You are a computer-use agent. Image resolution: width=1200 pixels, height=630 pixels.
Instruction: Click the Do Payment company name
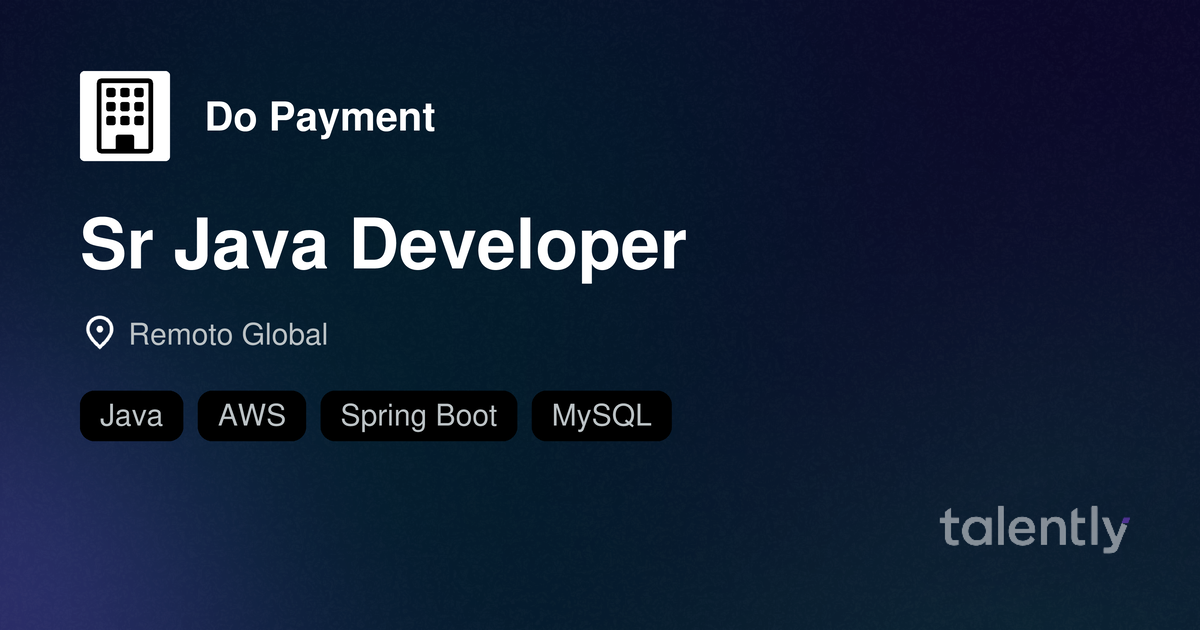tap(320, 117)
